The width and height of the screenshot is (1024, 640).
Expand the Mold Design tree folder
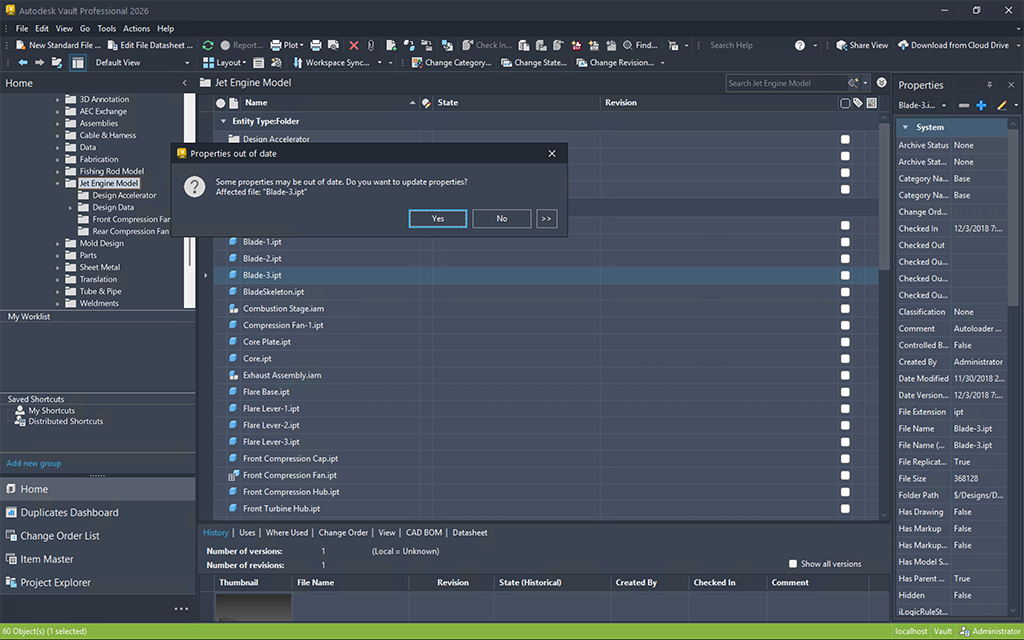pyautogui.click(x=57, y=244)
